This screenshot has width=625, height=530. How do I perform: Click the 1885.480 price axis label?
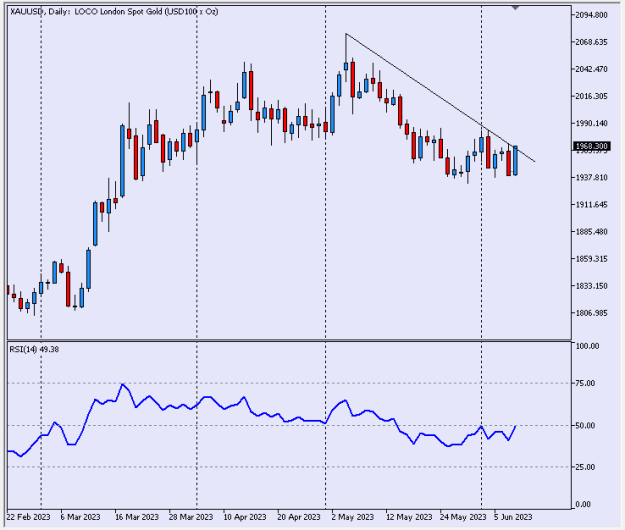(x=592, y=232)
